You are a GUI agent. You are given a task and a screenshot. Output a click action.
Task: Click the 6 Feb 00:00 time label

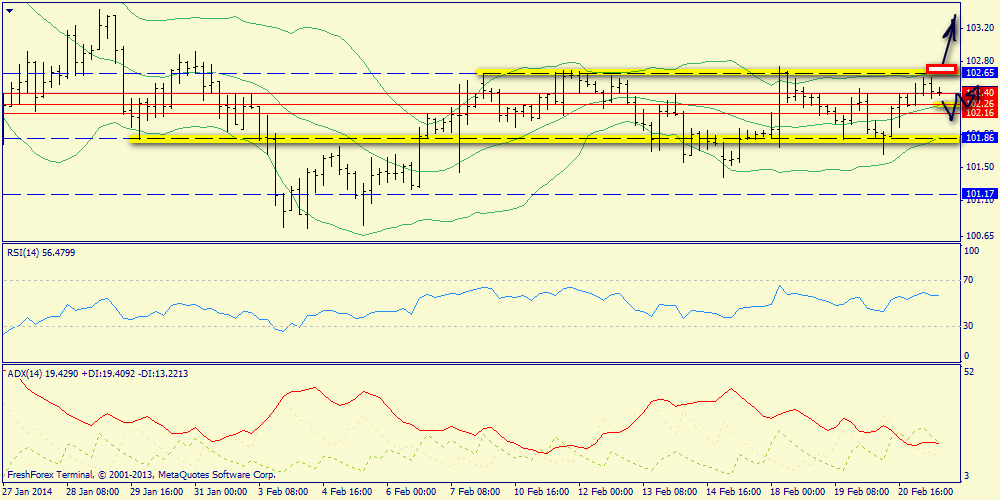click(x=410, y=492)
